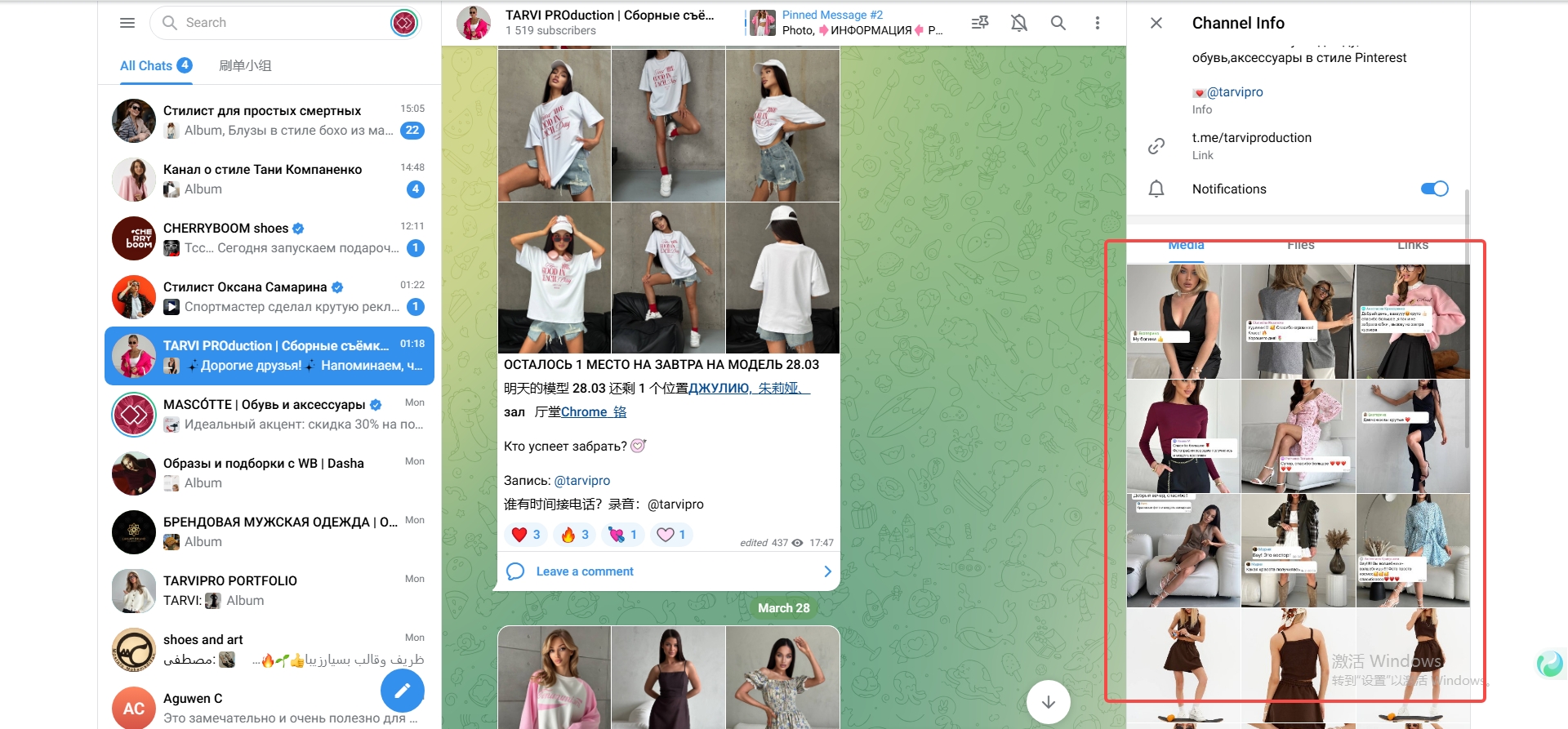
Task: Click the discussion/boost icon in chat header
Action: click(x=979, y=23)
